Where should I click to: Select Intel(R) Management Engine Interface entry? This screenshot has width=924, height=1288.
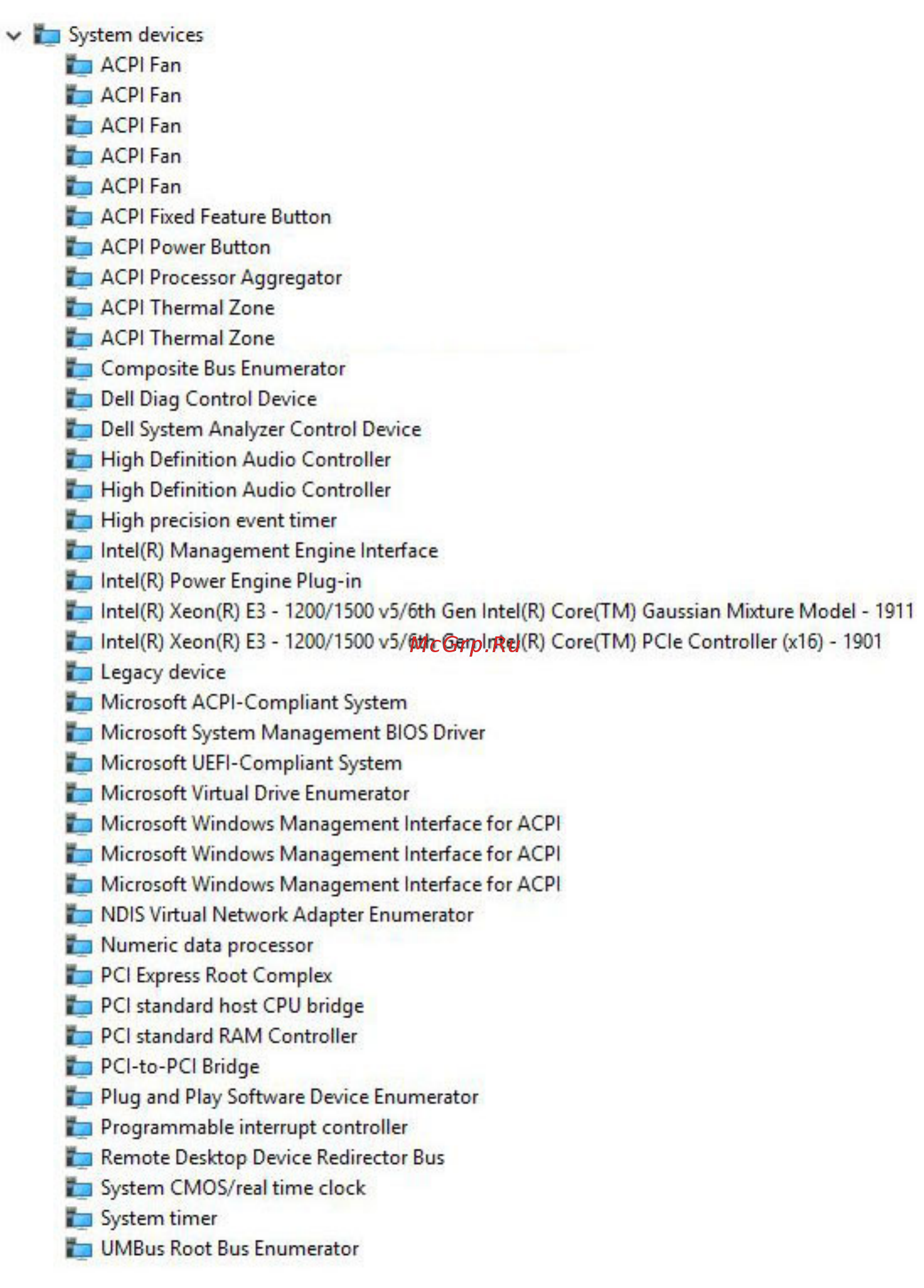tap(270, 550)
